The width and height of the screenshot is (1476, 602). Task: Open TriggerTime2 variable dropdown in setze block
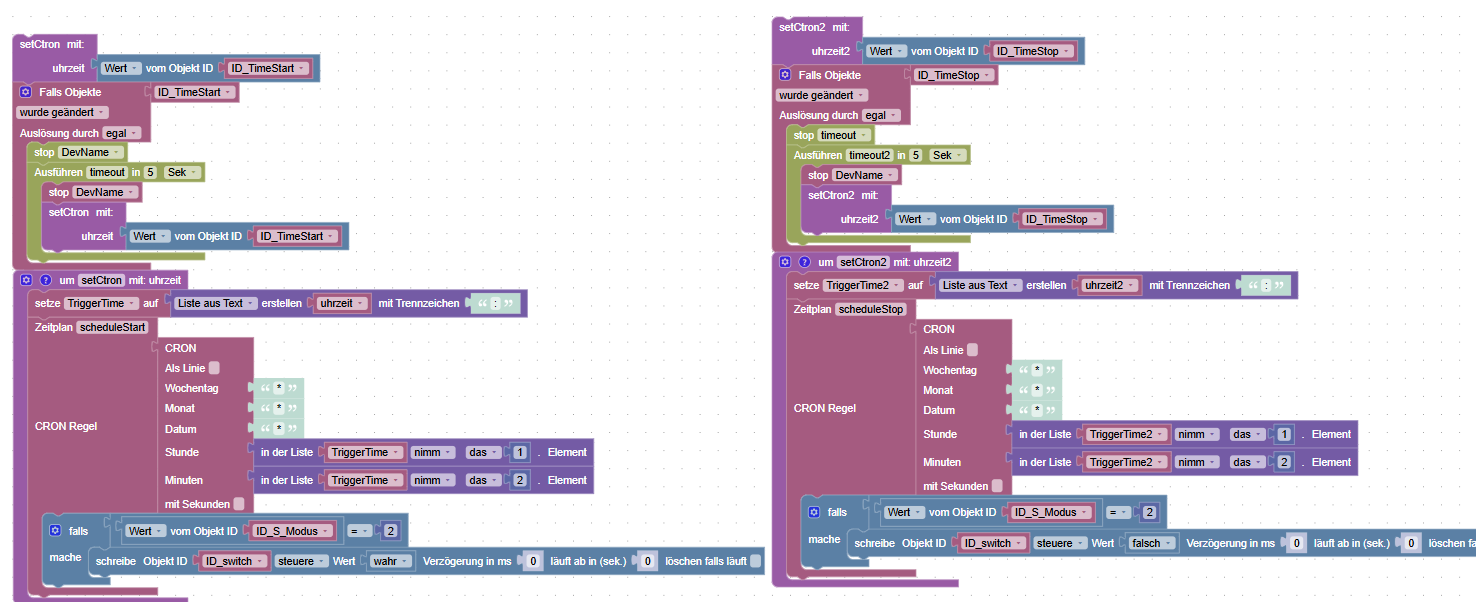click(x=862, y=285)
